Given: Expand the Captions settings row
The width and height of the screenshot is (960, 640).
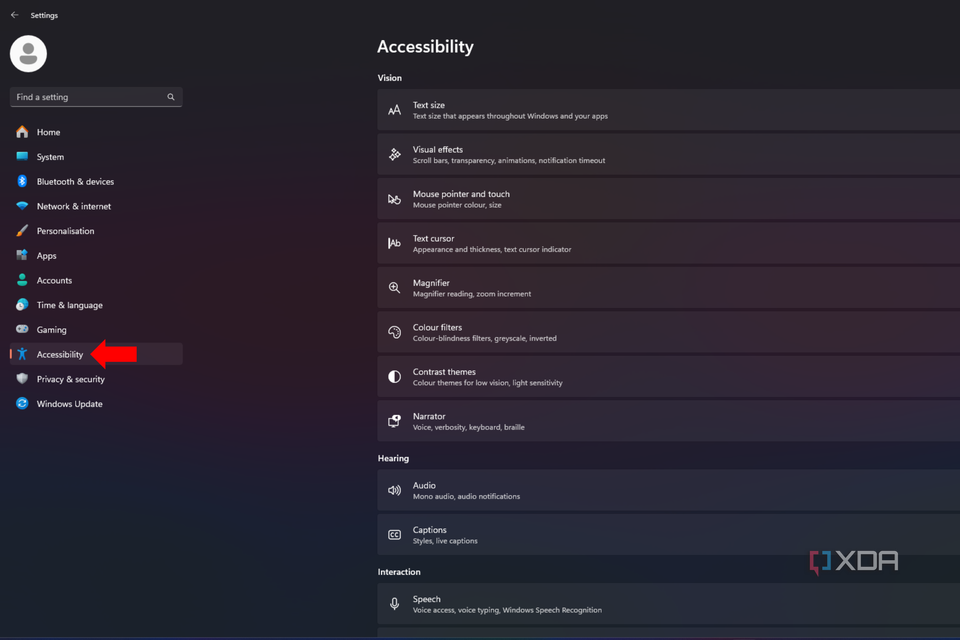Looking at the screenshot, I should (x=660, y=535).
